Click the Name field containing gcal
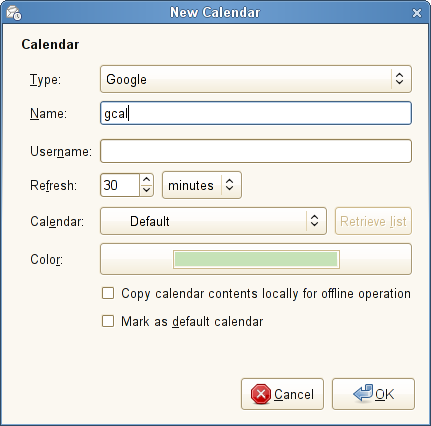Viewport: 431px width, 426px height. (256, 113)
